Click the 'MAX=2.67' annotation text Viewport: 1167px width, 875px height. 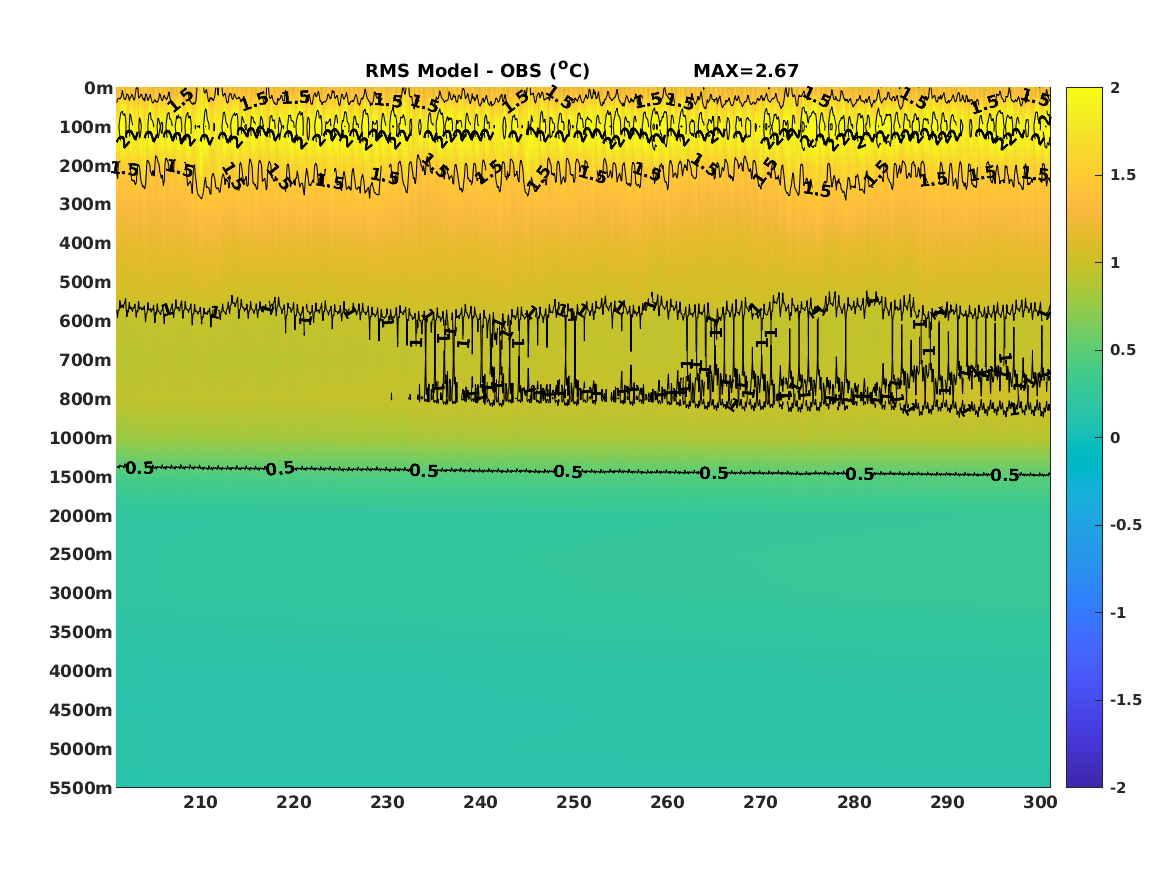(x=746, y=71)
